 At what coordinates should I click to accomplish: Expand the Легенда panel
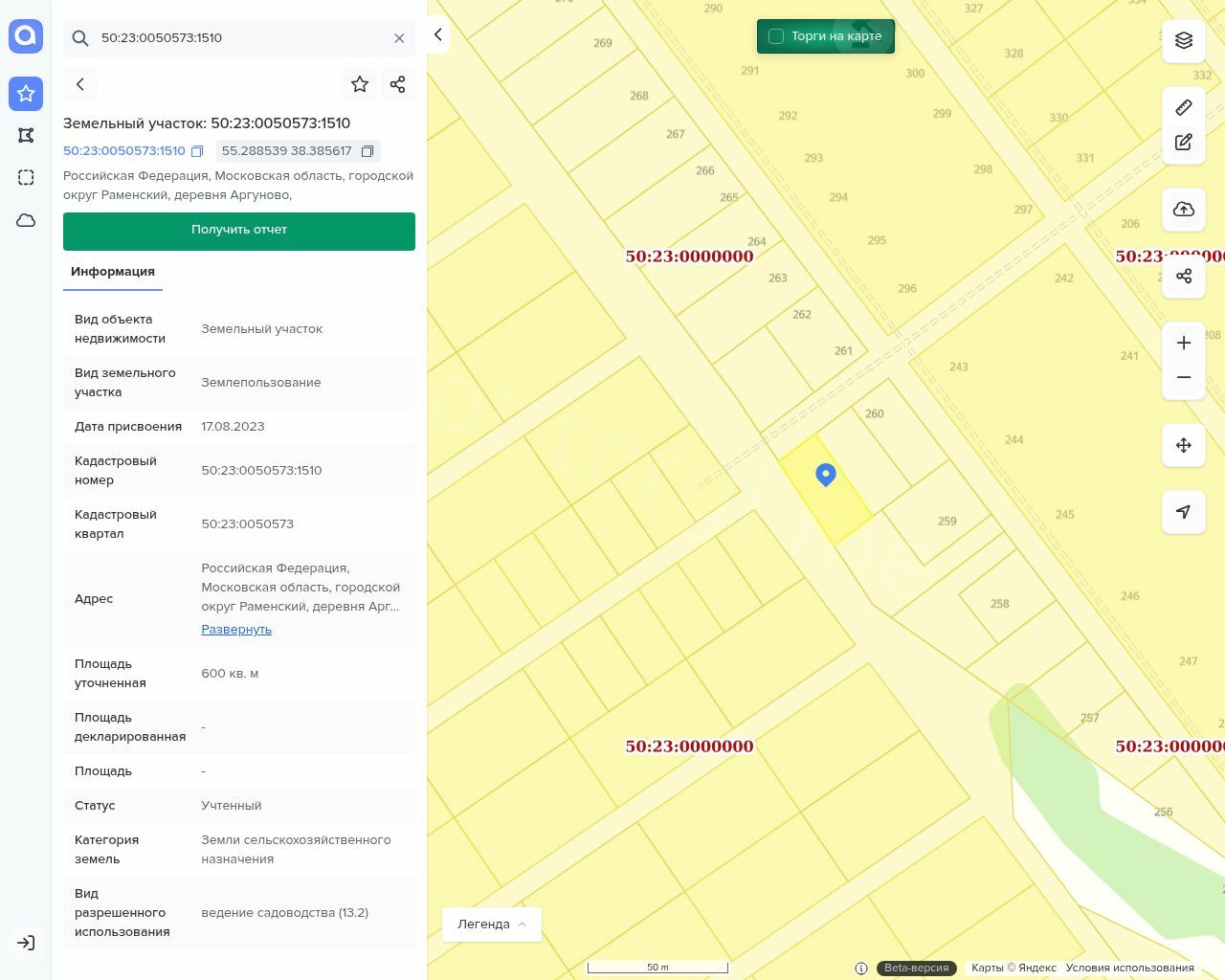(x=492, y=924)
